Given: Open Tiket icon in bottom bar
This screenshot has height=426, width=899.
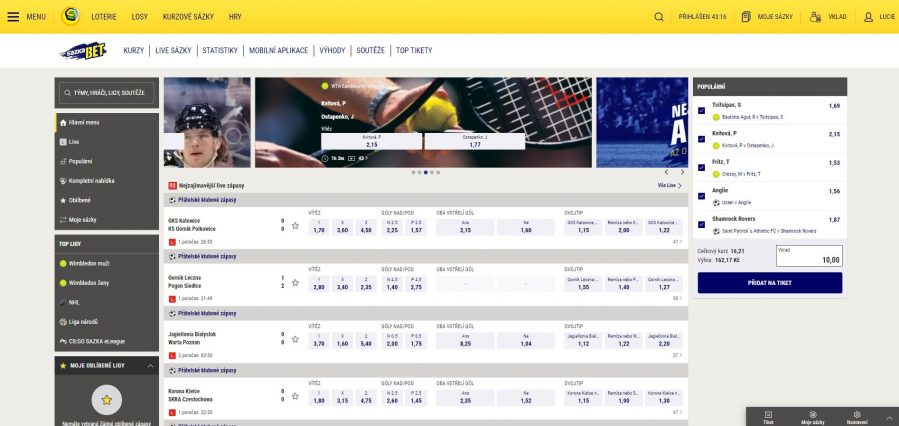Looking at the screenshot, I should tap(768, 414).
